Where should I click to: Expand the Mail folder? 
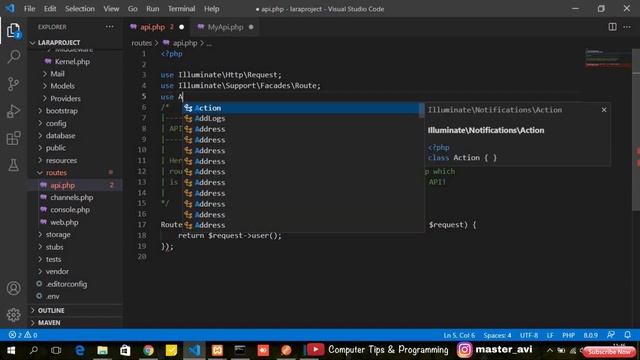pos(57,74)
